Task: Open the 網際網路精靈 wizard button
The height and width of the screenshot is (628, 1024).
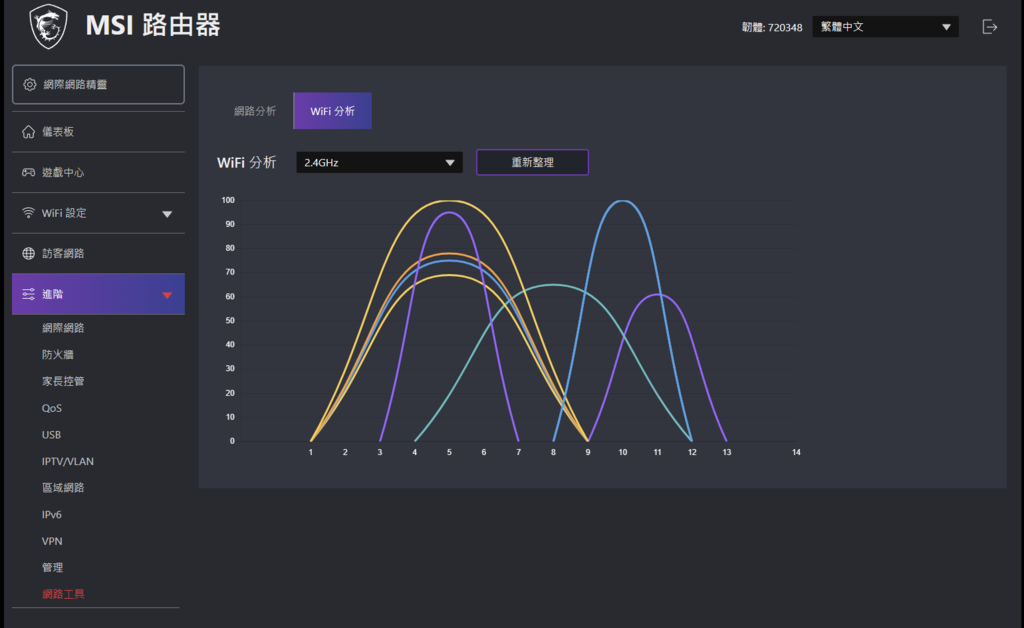Action: (x=98, y=84)
